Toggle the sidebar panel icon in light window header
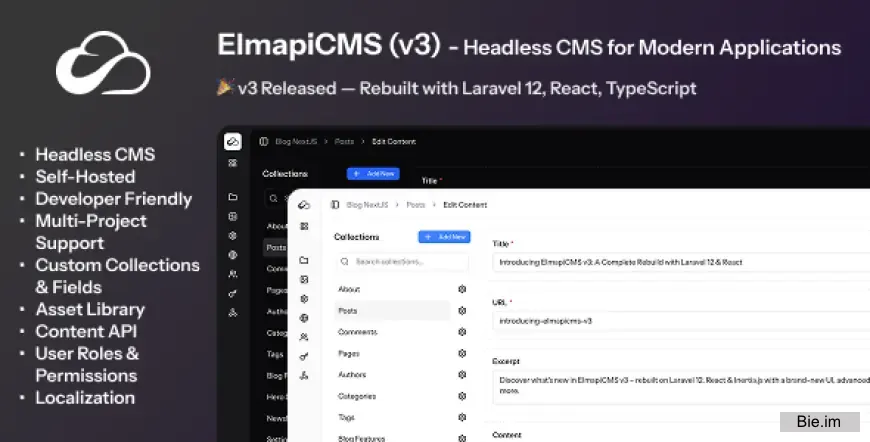Screen dimensions: 870x442 [x=335, y=205]
